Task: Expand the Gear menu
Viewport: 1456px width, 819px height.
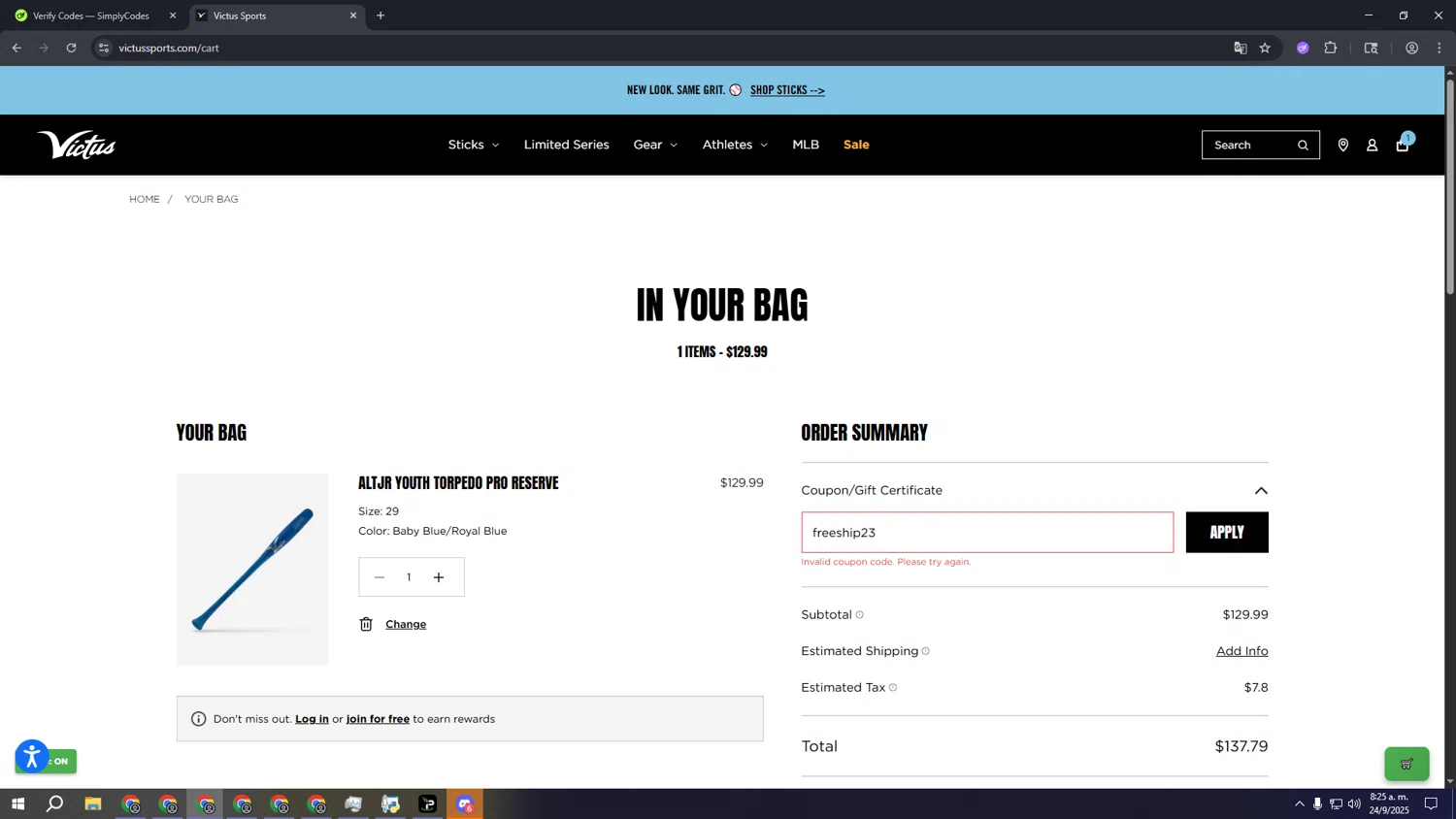Action: (655, 145)
